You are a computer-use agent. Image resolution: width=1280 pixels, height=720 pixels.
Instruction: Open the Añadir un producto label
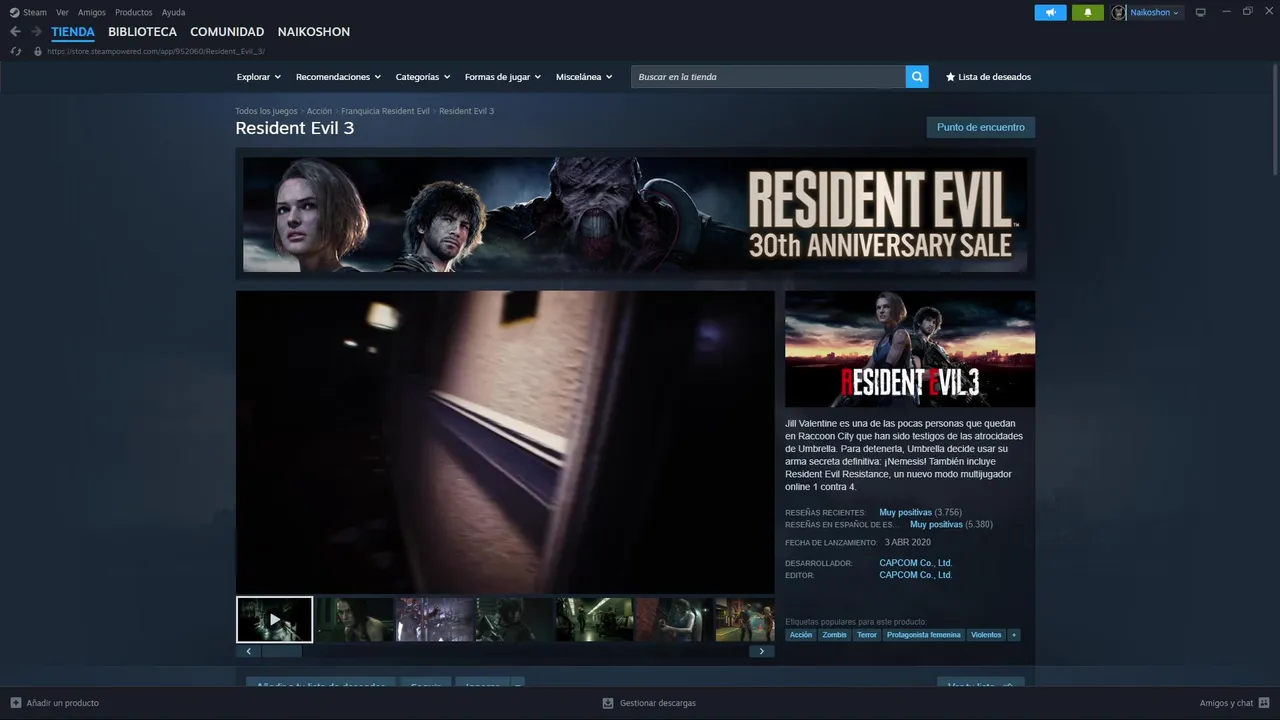[62, 703]
